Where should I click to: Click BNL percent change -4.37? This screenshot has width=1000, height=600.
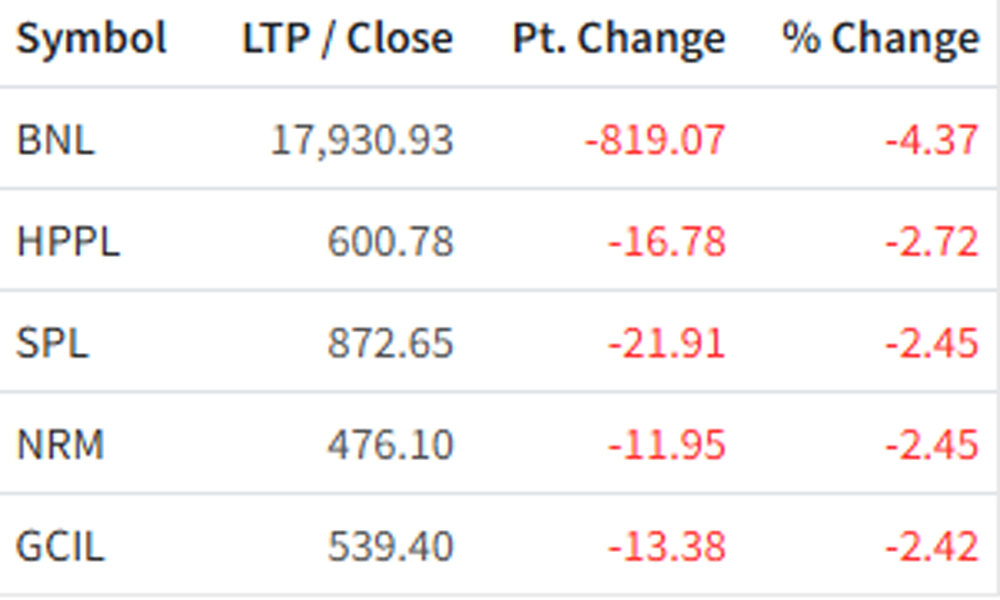[x=931, y=140]
